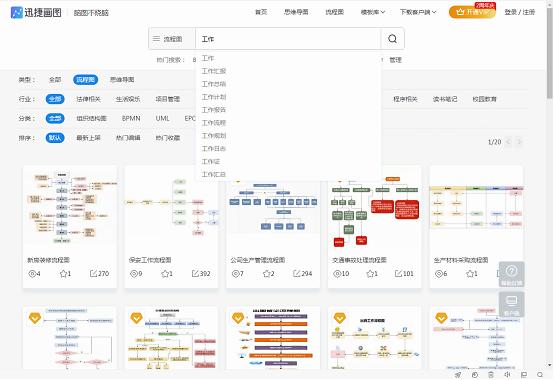The image size is (554, 380).
Task: Expand the 下载客户端 dropdown menu
Action: pos(418,12)
